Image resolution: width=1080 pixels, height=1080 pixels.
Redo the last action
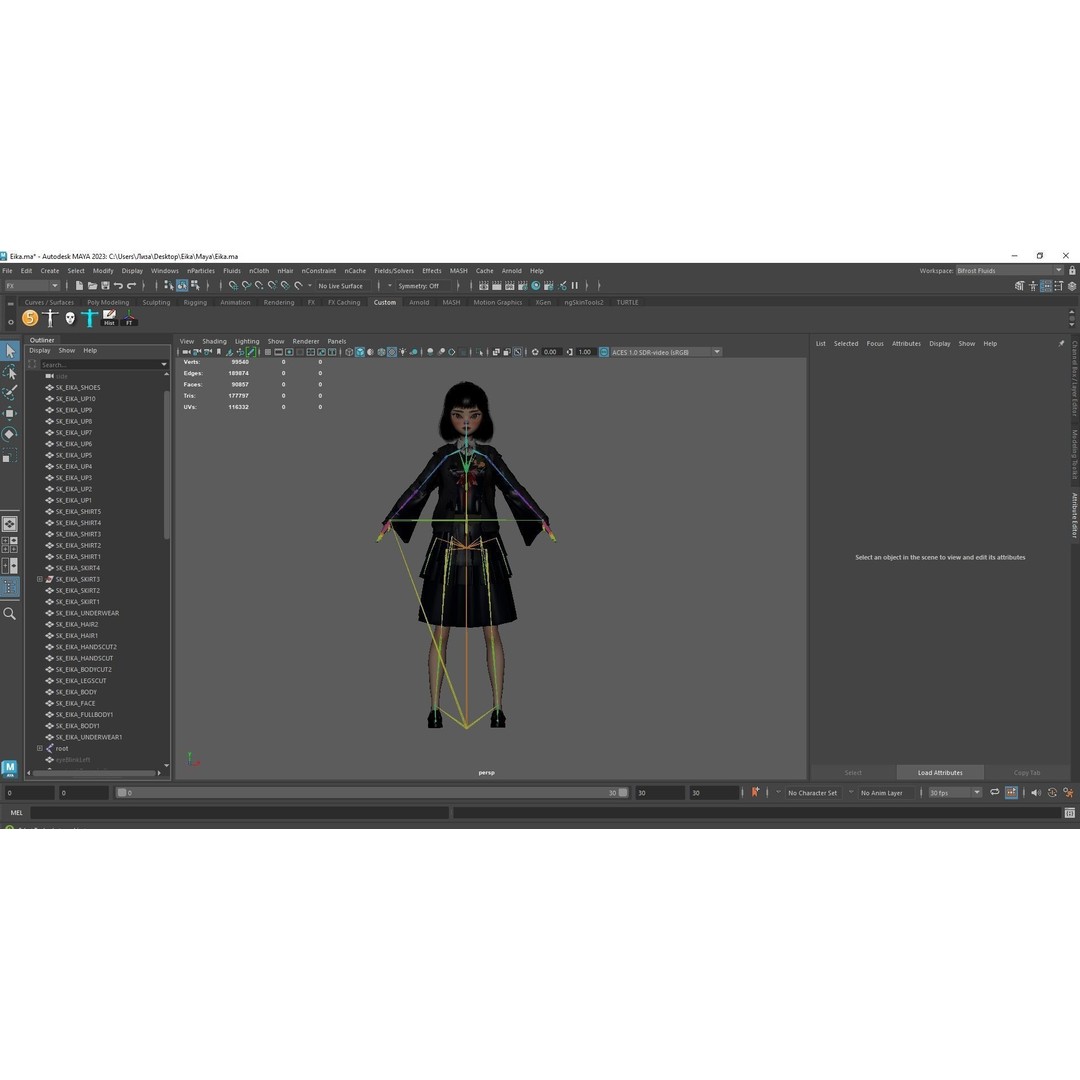coord(132,285)
